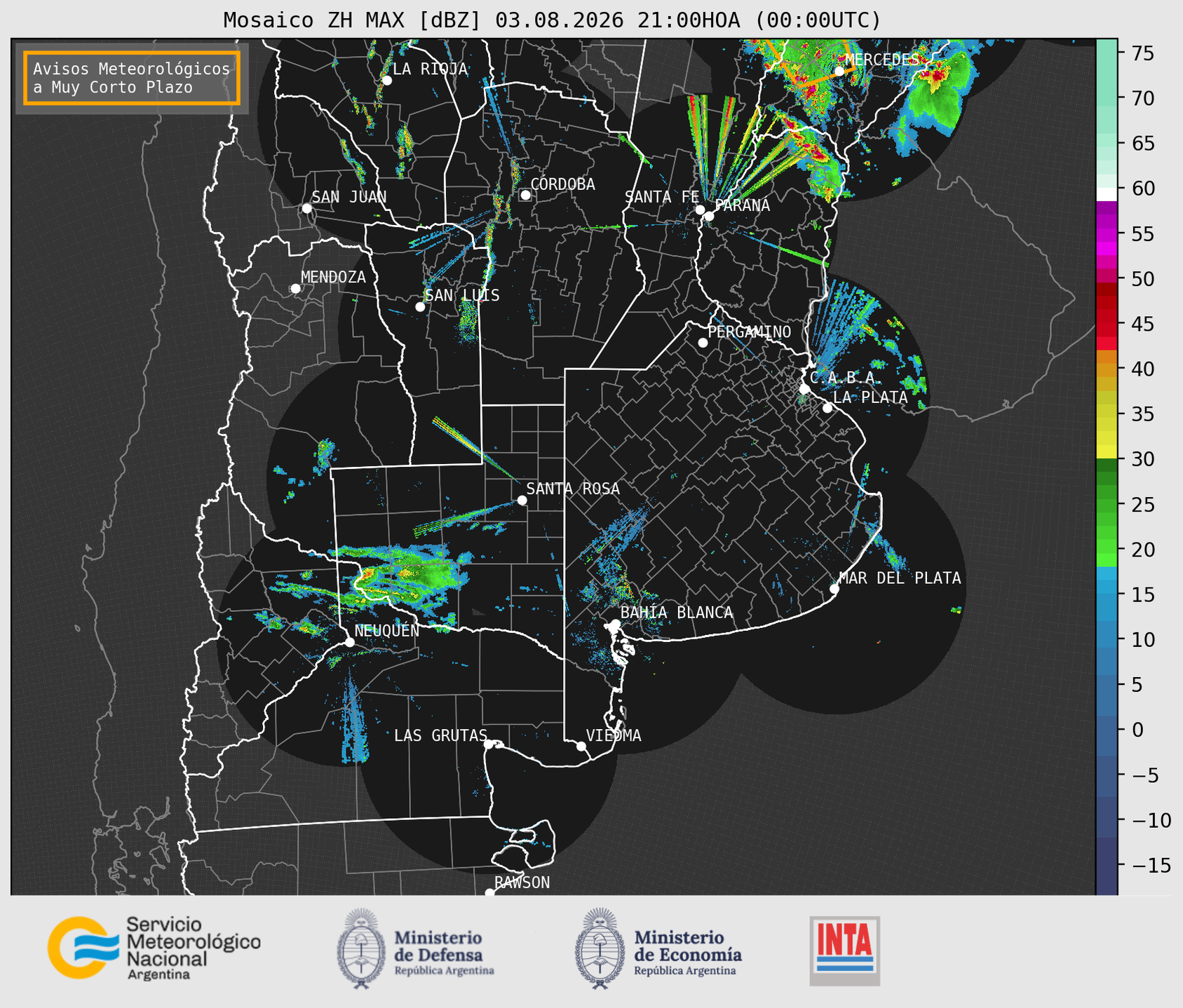Select the SANTA ROSA city marker dot
The width and height of the screenshot is (1183, 1008).
click(522, 500)
